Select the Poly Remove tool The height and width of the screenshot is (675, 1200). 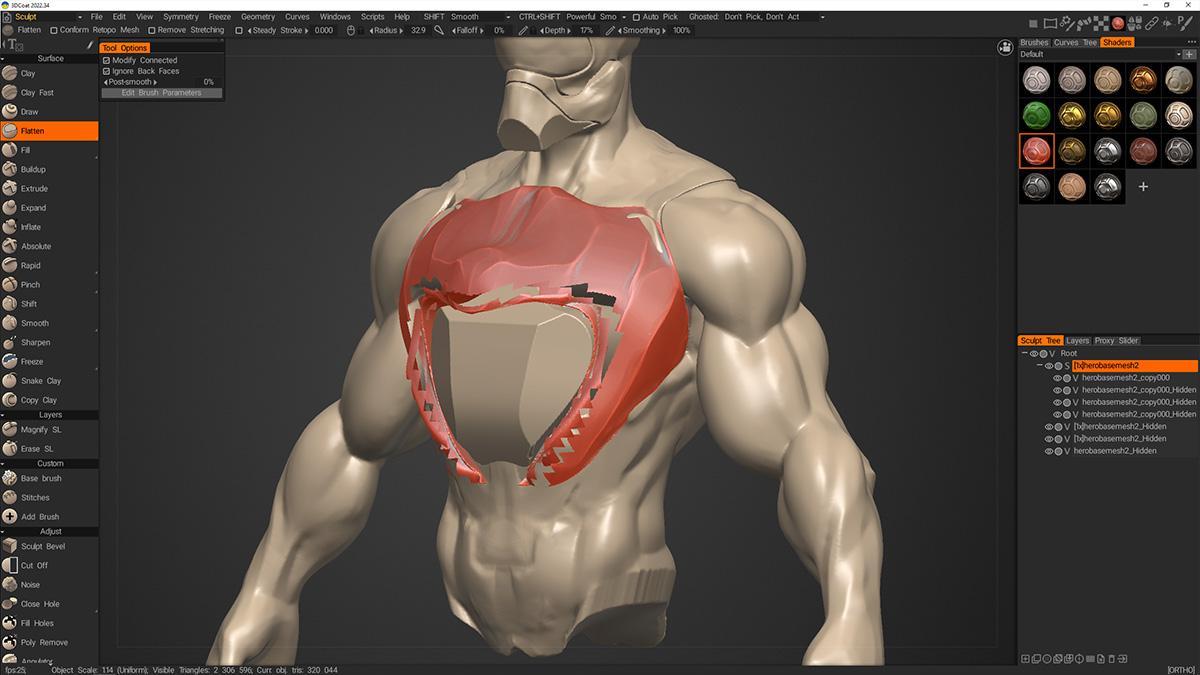[49, 642]
